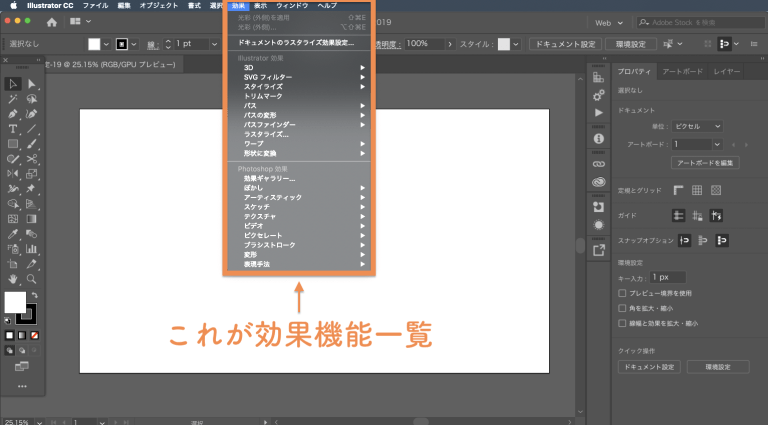The height and width of the screenshot is (425, 768).
Task: Activate the Gradient tool
Action: [x=31, y=219]
